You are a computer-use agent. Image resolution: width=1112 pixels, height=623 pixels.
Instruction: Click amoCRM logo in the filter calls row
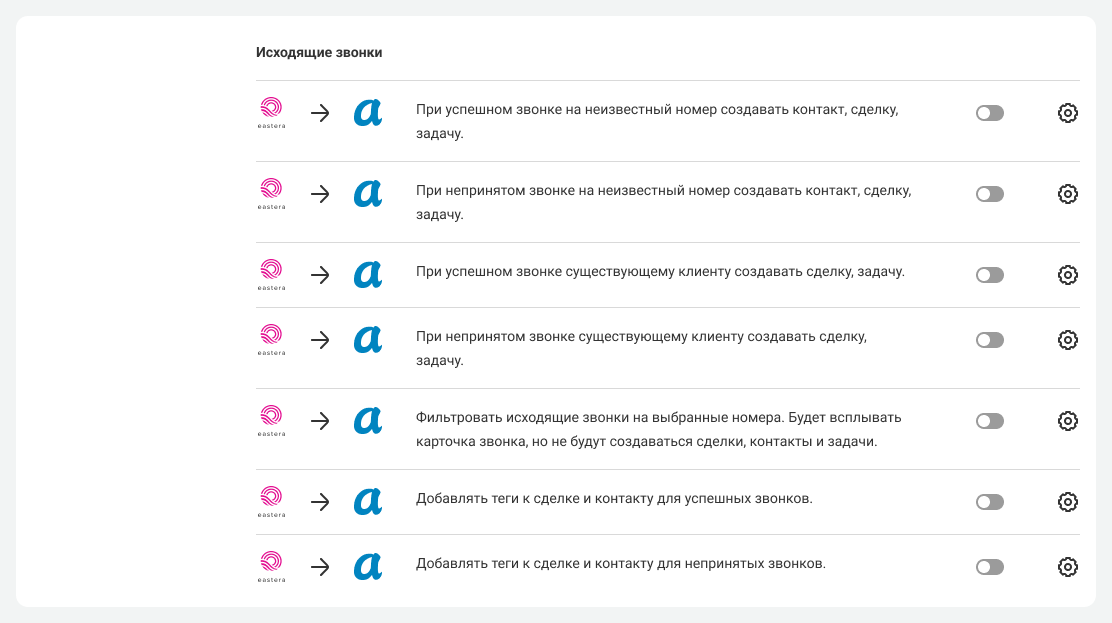pos(368,421)
